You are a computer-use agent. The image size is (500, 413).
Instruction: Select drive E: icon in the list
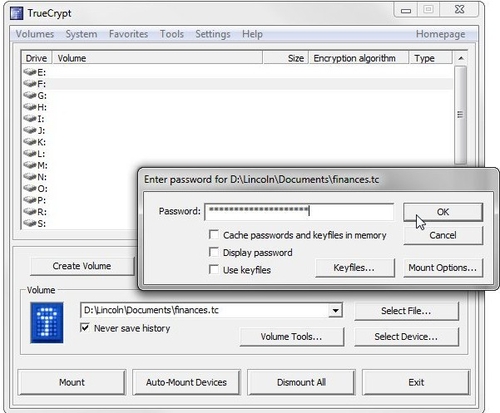[x=30, y=72]
